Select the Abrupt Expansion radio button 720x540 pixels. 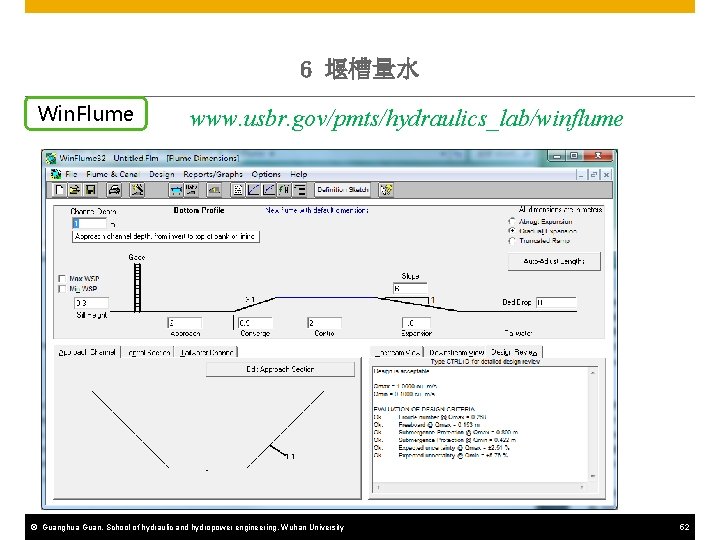point(512,221)
